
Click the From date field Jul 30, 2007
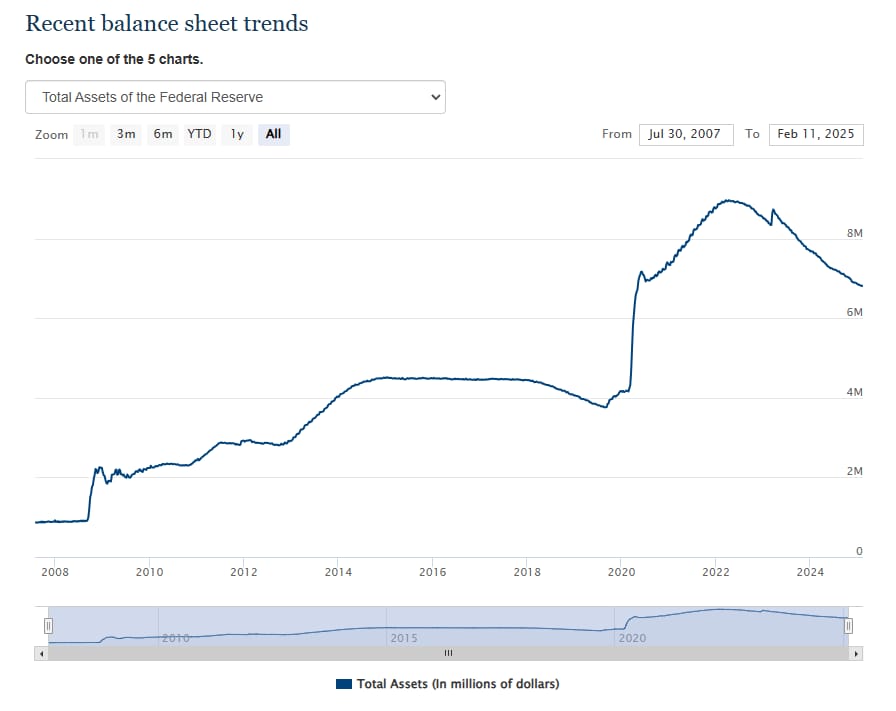[686, 134]
